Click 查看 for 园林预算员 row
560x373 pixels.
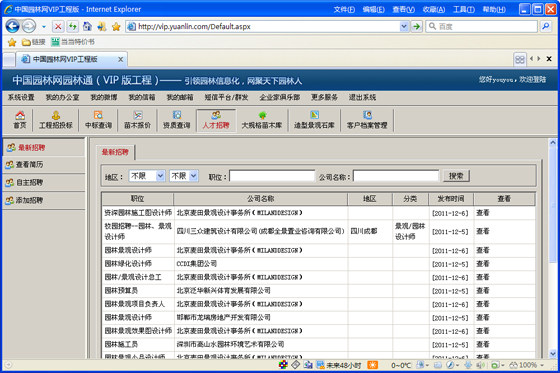pos(483,291)
